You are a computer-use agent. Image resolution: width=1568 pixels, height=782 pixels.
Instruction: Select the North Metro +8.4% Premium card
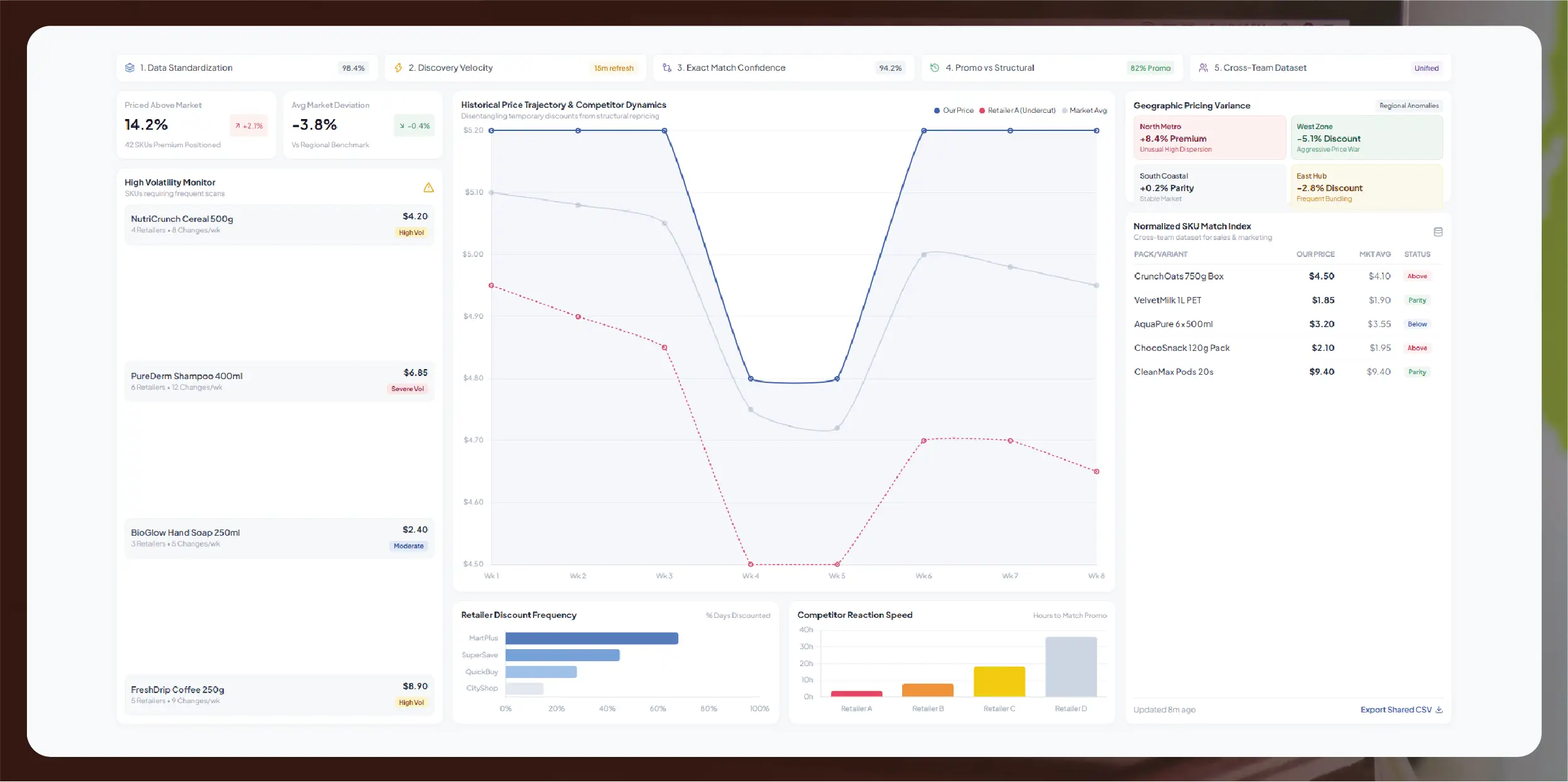click(x=1209, y=137)
